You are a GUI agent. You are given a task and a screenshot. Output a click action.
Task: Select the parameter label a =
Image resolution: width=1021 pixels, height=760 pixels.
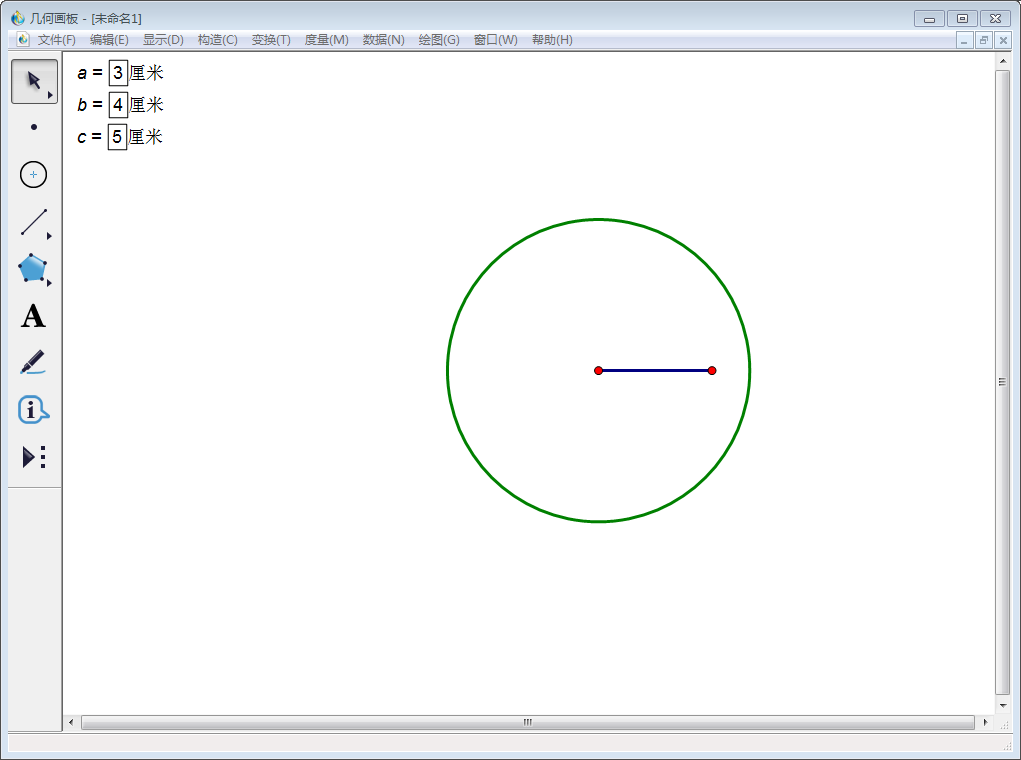click(x=90, y=73)
